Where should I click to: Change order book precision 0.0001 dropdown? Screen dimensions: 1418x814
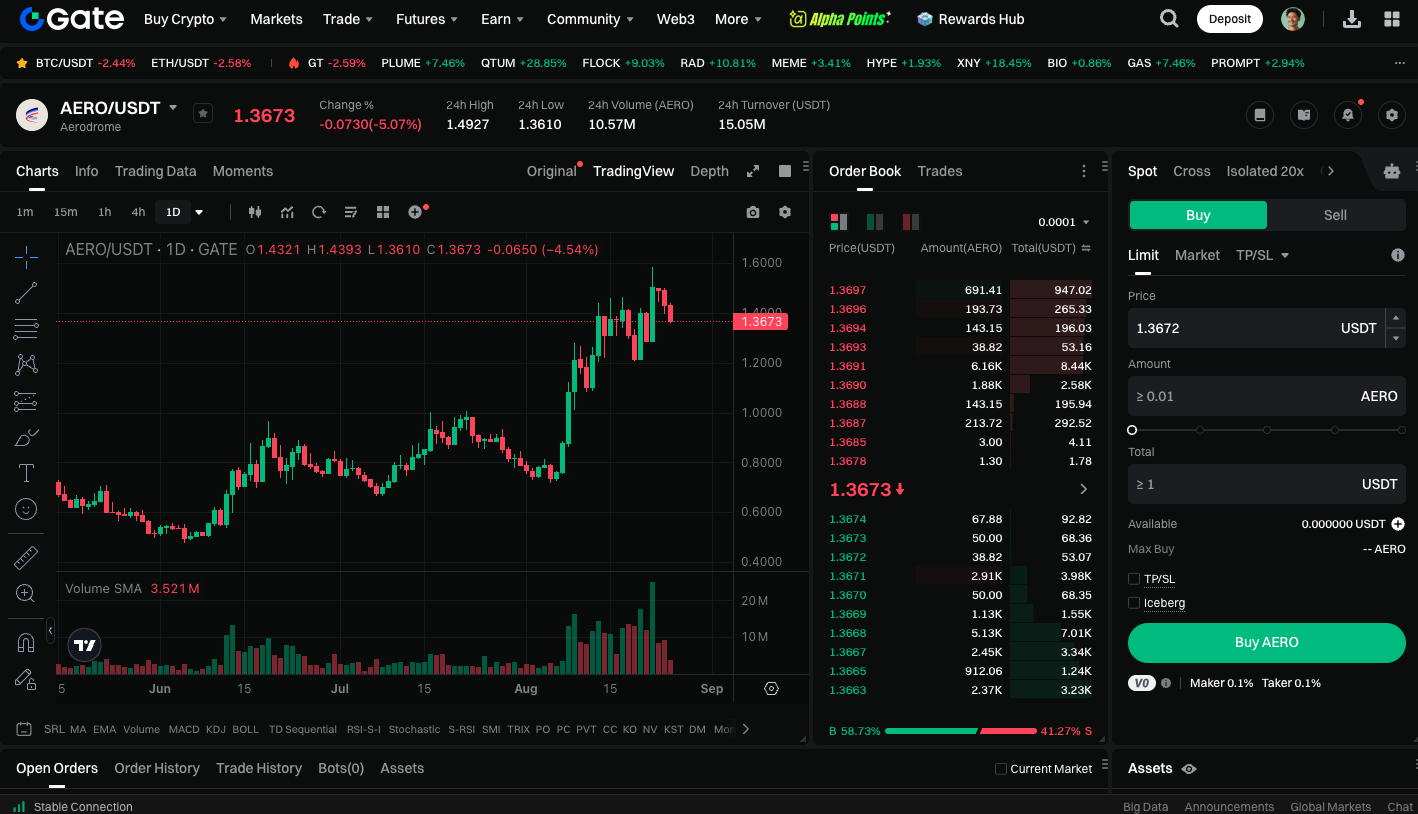(1064, 222)
